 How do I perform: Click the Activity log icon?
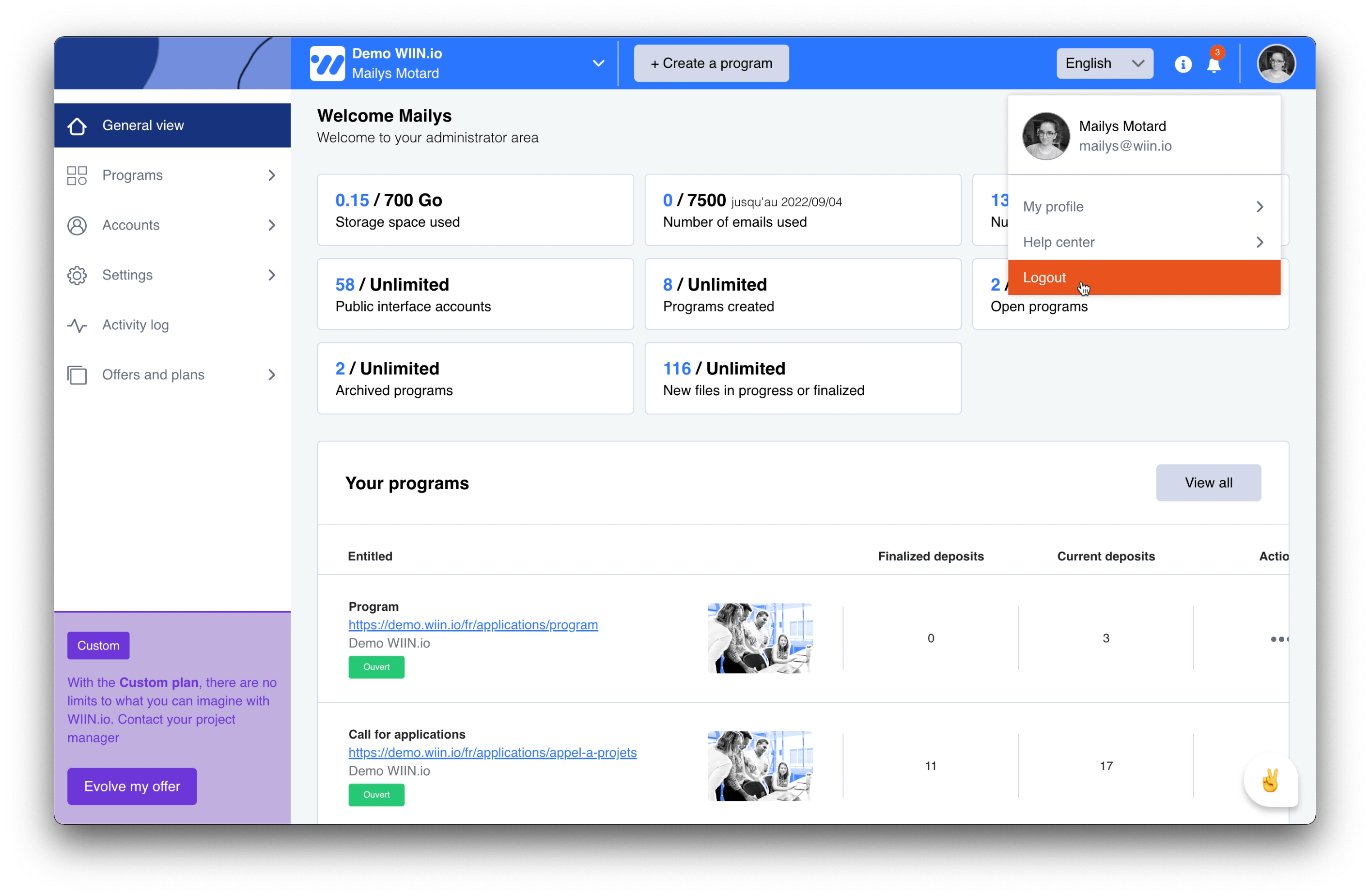coord(77,324)
